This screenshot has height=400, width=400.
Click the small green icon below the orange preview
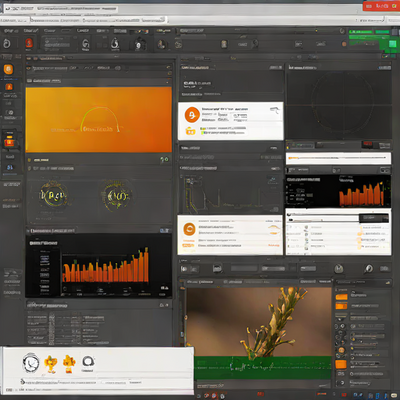(x=164, y=160)
